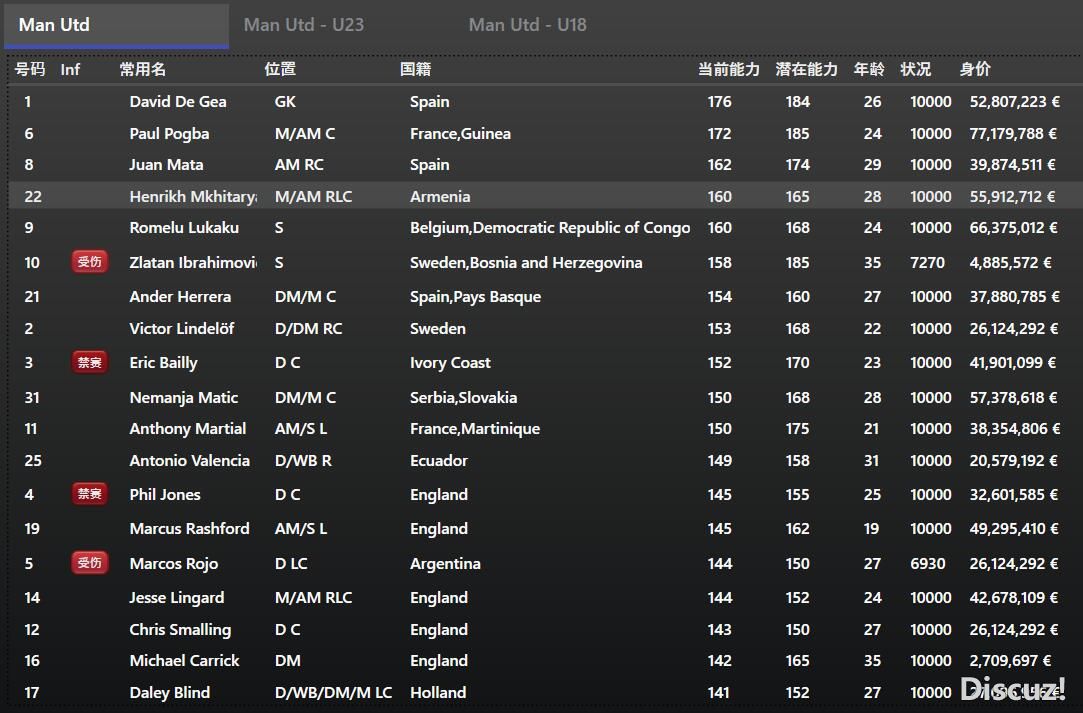1083x713 pixels.
Task: Click Pogba's nationality France,Guinea
Action: point(461,133)
